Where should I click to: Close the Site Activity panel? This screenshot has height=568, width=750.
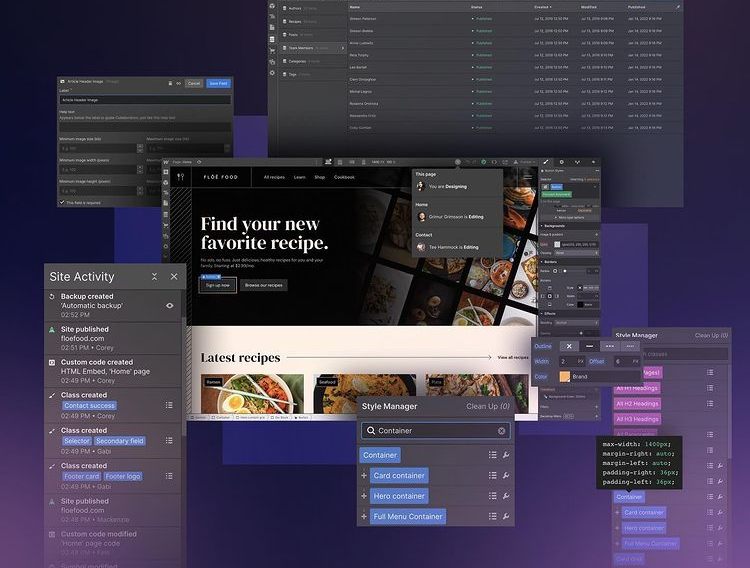pos(174,277)
